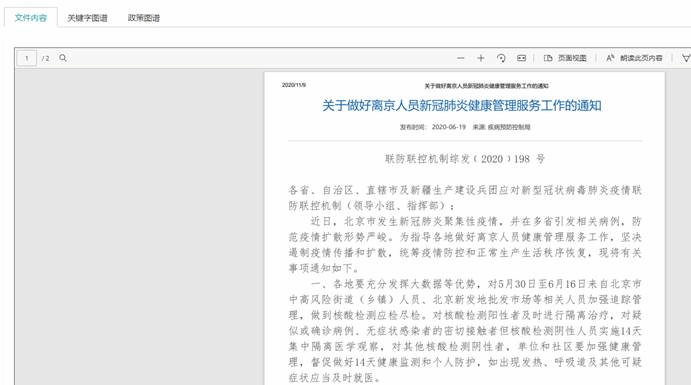The width and height of the screenshot is (691, 385).
Task: Open the PDF search magnifier icon
Action: point(63,58)
